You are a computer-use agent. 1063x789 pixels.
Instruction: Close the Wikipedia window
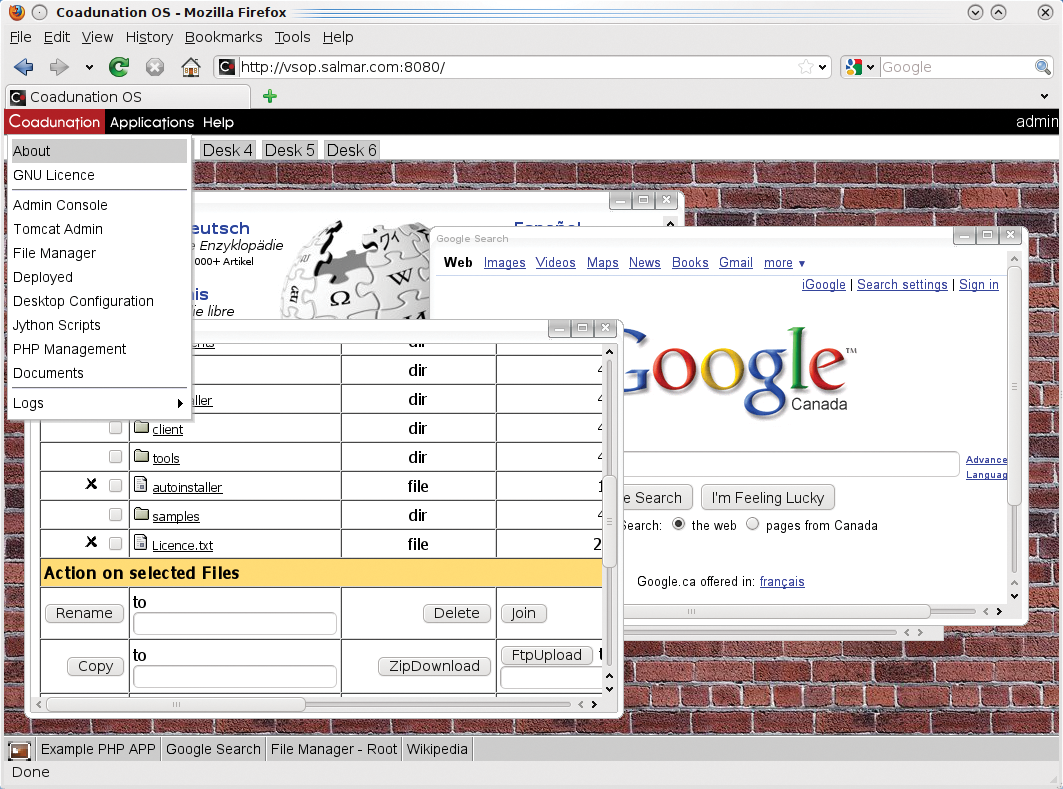(666, 200)
